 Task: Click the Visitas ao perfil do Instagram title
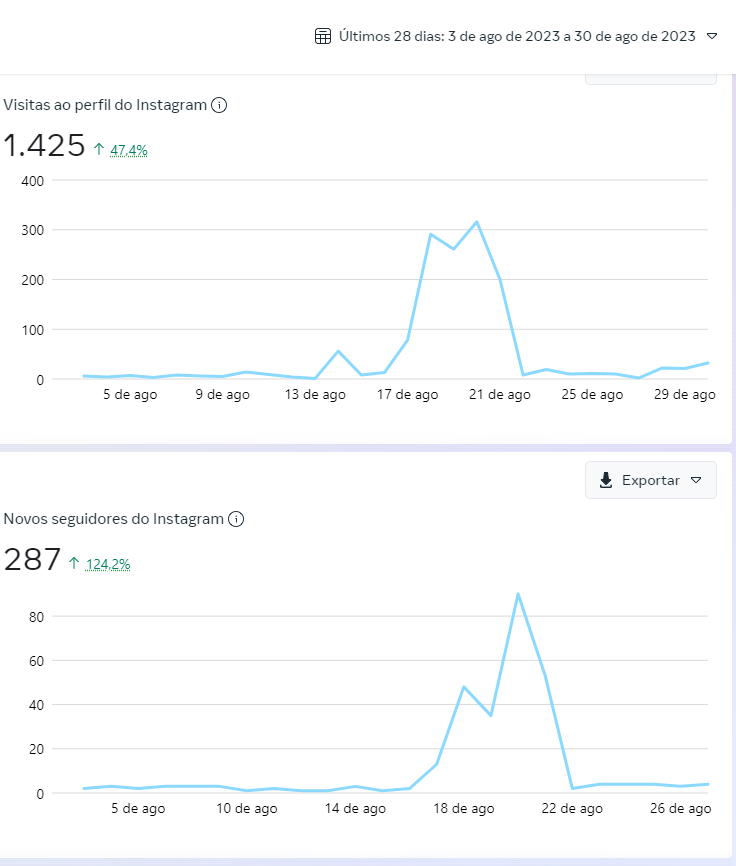coord(105,105)
